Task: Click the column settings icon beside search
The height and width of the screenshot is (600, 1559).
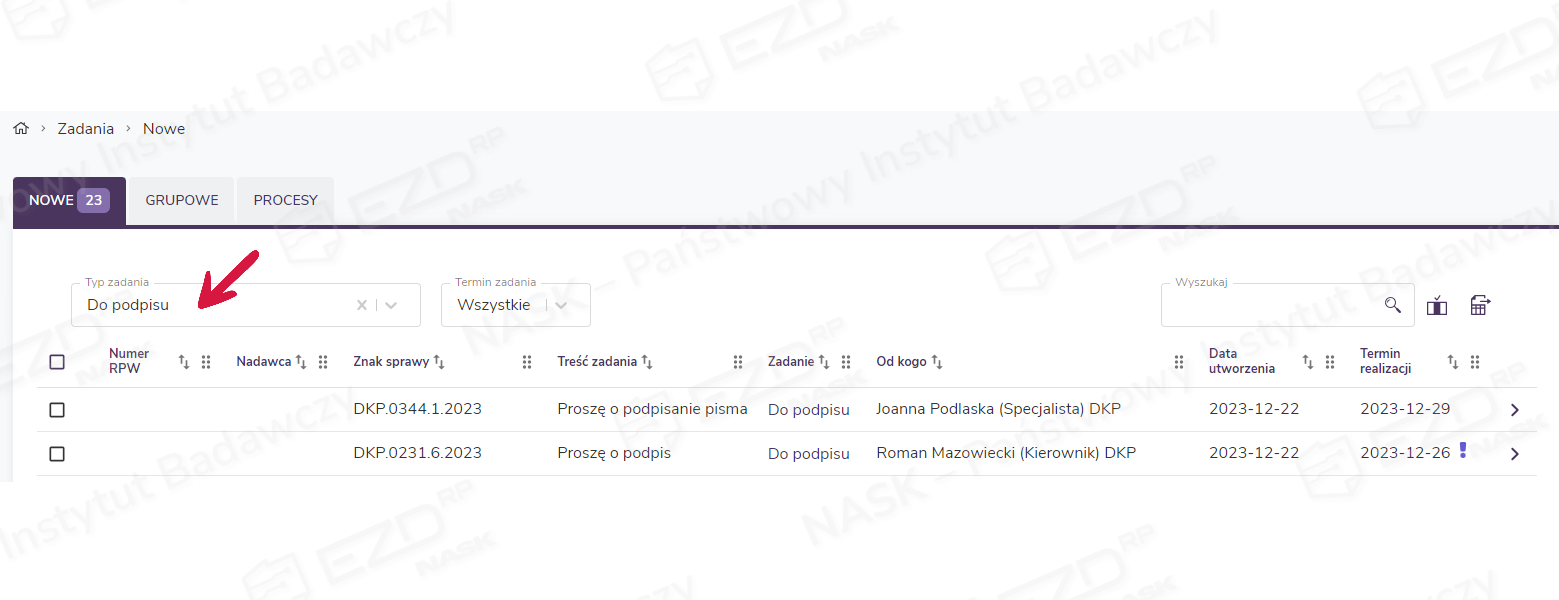Action: 1437,305
